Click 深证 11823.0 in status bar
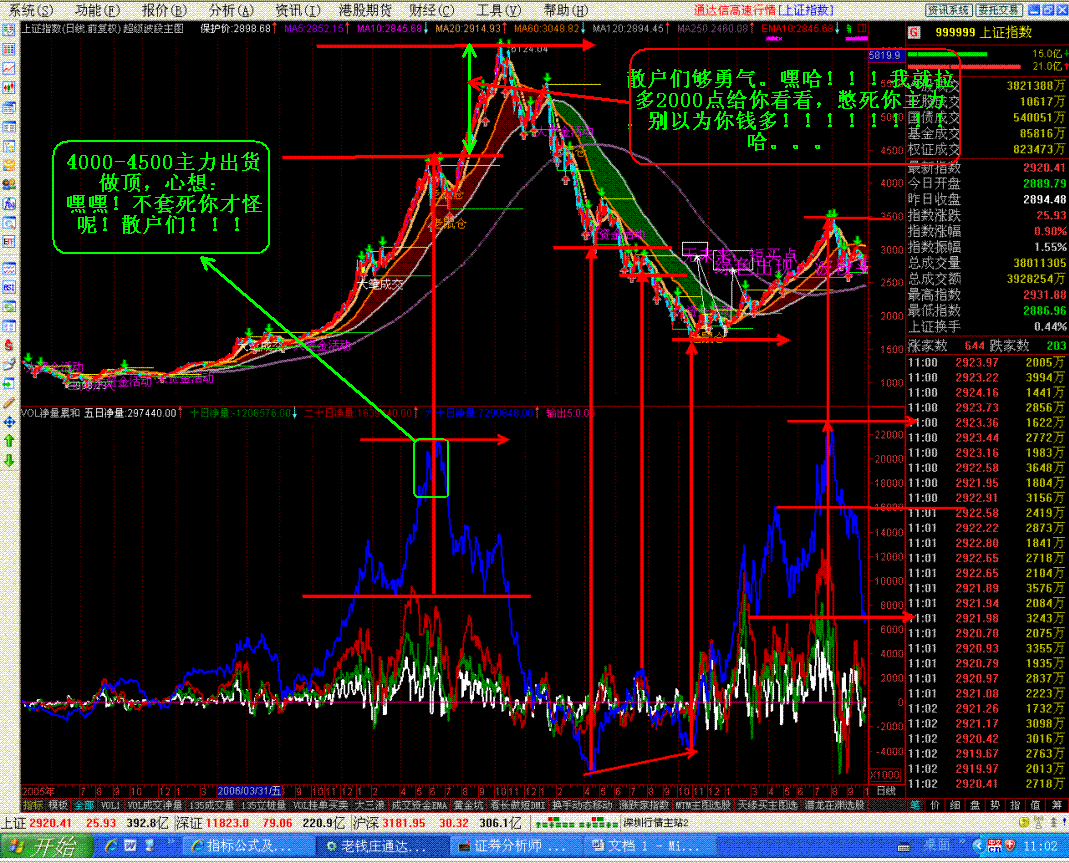This screenshot has height=863, width=1069. [x=212, y=823]
